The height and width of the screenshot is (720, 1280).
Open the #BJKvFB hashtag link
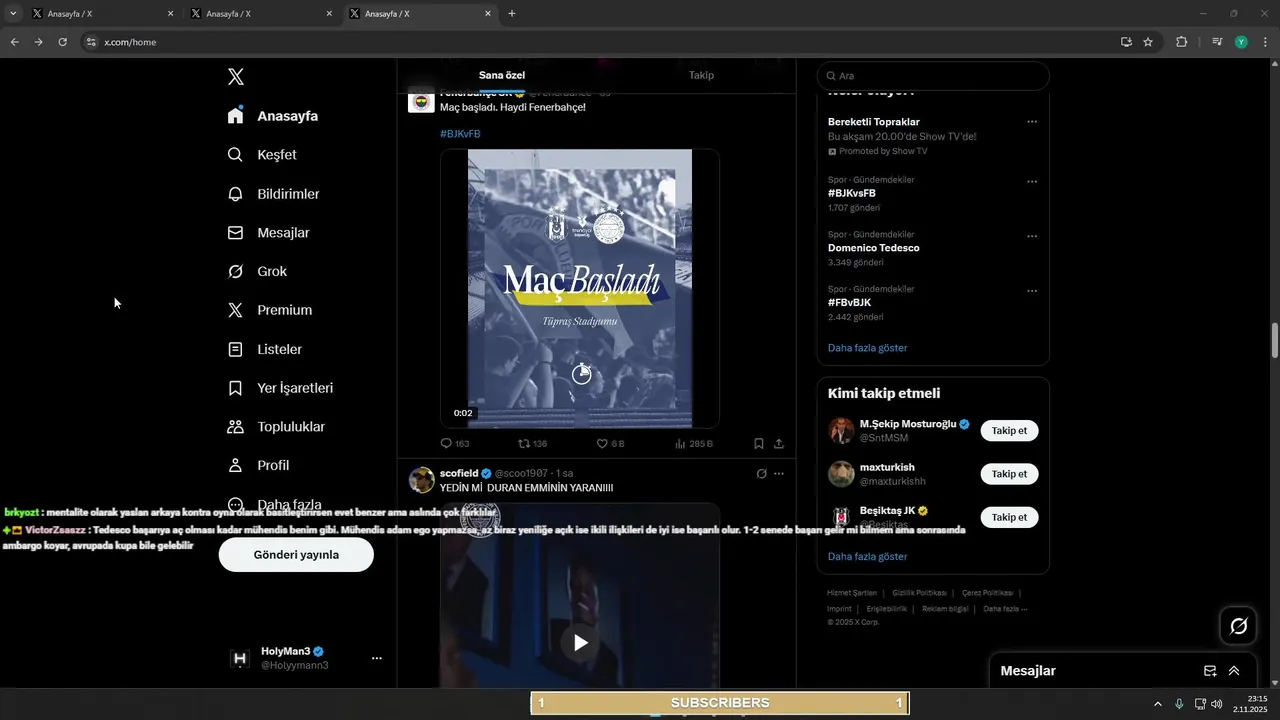click(x=460, y=134)
